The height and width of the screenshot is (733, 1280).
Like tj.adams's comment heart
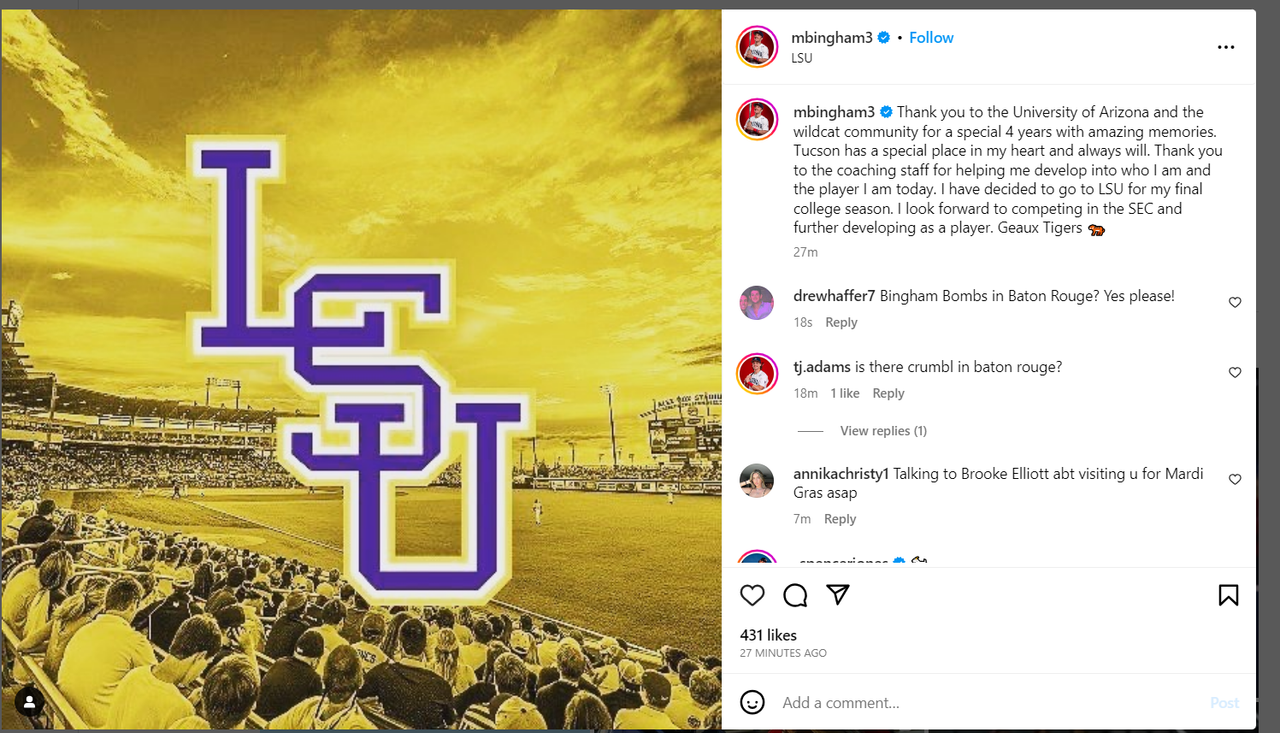[x=1235, y=373]
